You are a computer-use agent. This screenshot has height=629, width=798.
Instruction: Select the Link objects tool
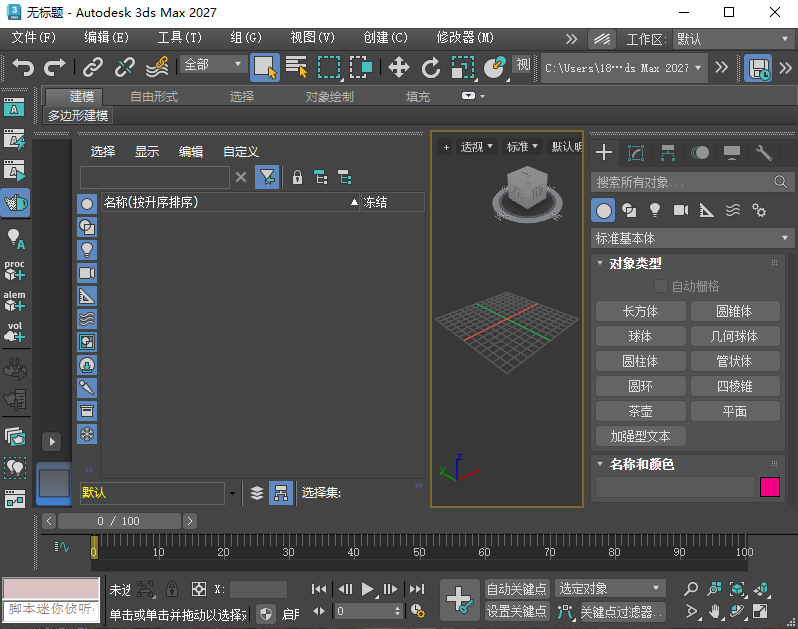tap(92, 67)
